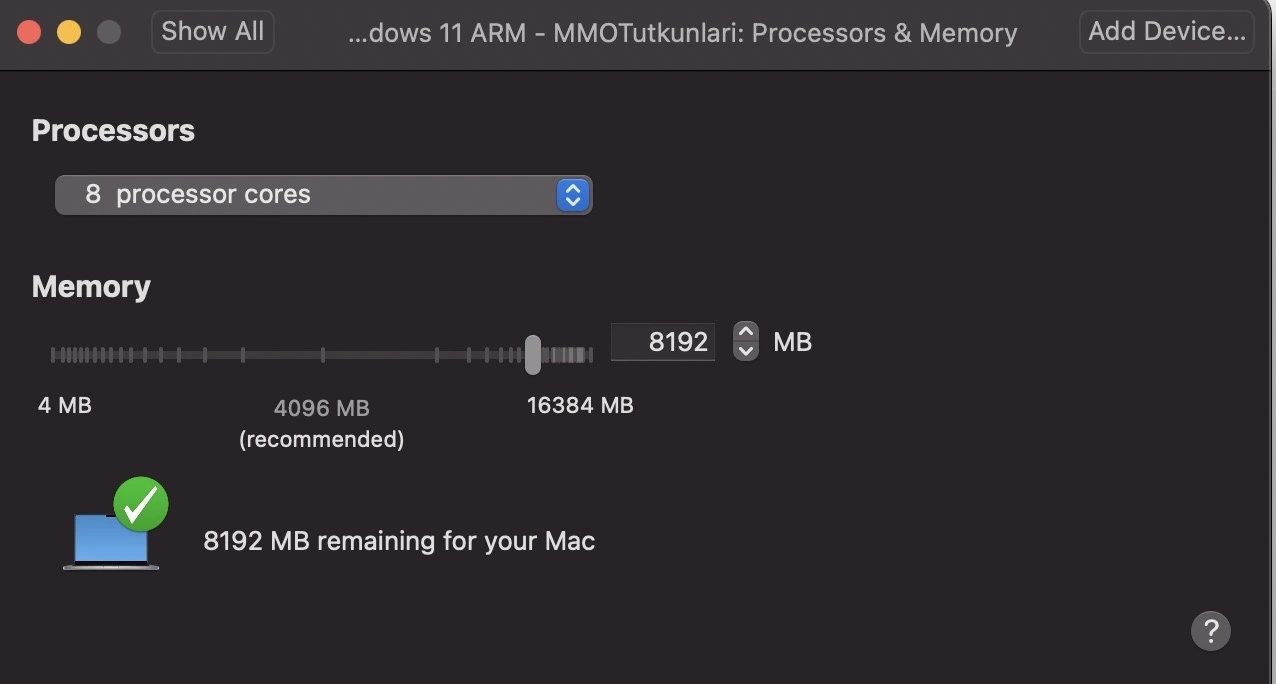1276x684 pixels.
Task: Click the memory MB input field
Action: coord(664,342)
